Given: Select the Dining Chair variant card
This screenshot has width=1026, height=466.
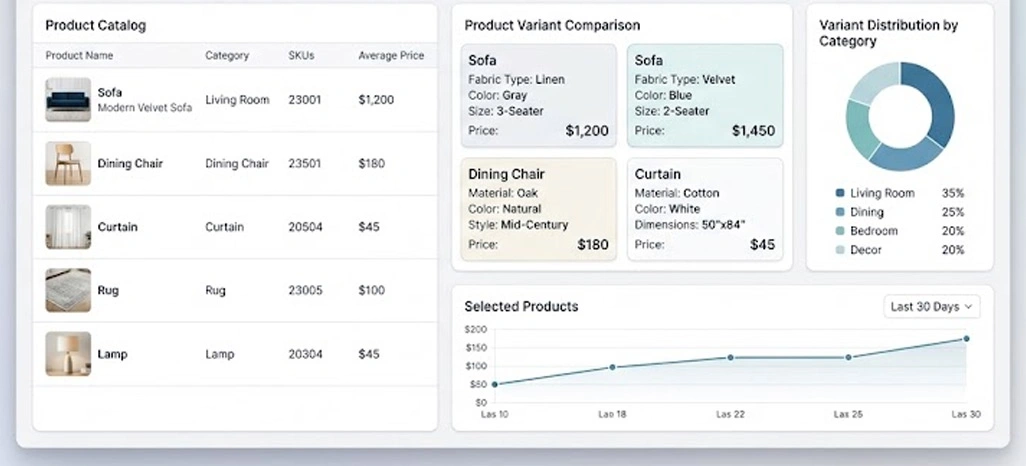Looking at the screenshot, I should coord(539,209).
